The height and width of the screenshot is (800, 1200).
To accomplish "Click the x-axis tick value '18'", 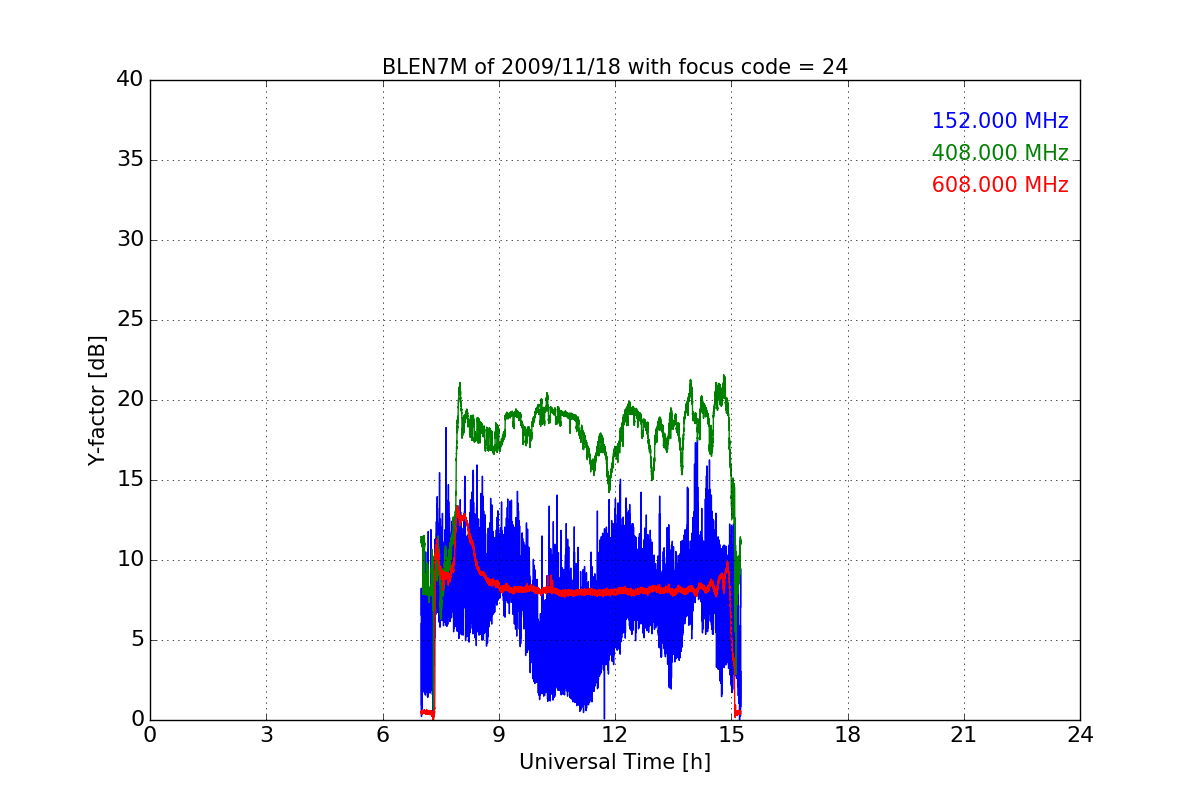I will [848, 735].
